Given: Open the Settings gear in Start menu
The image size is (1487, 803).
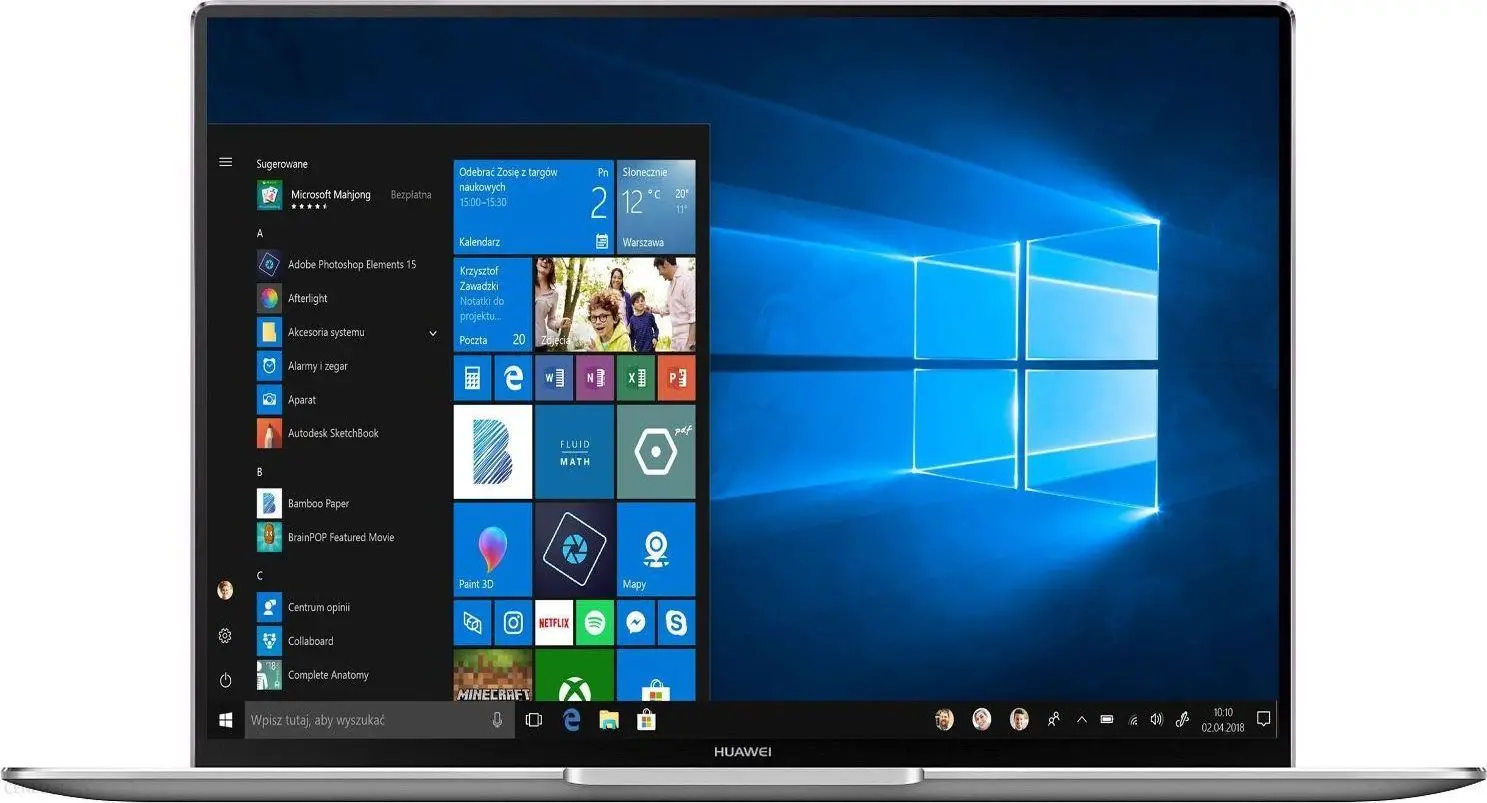Looking at the screenshot, I should [225, 636].
